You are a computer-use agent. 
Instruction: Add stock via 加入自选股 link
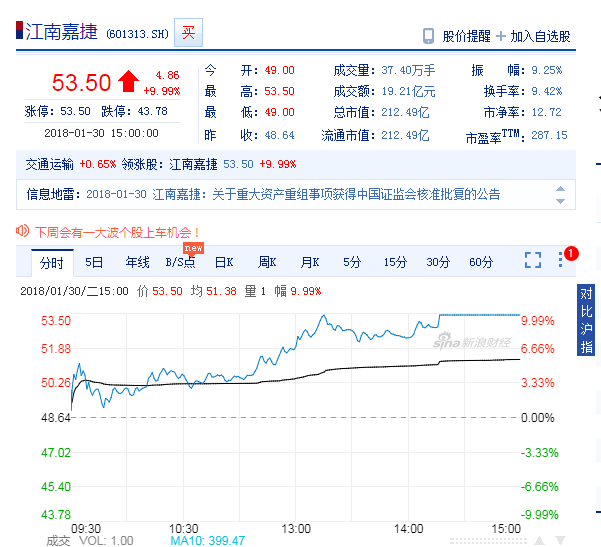(x=540, y=36)
